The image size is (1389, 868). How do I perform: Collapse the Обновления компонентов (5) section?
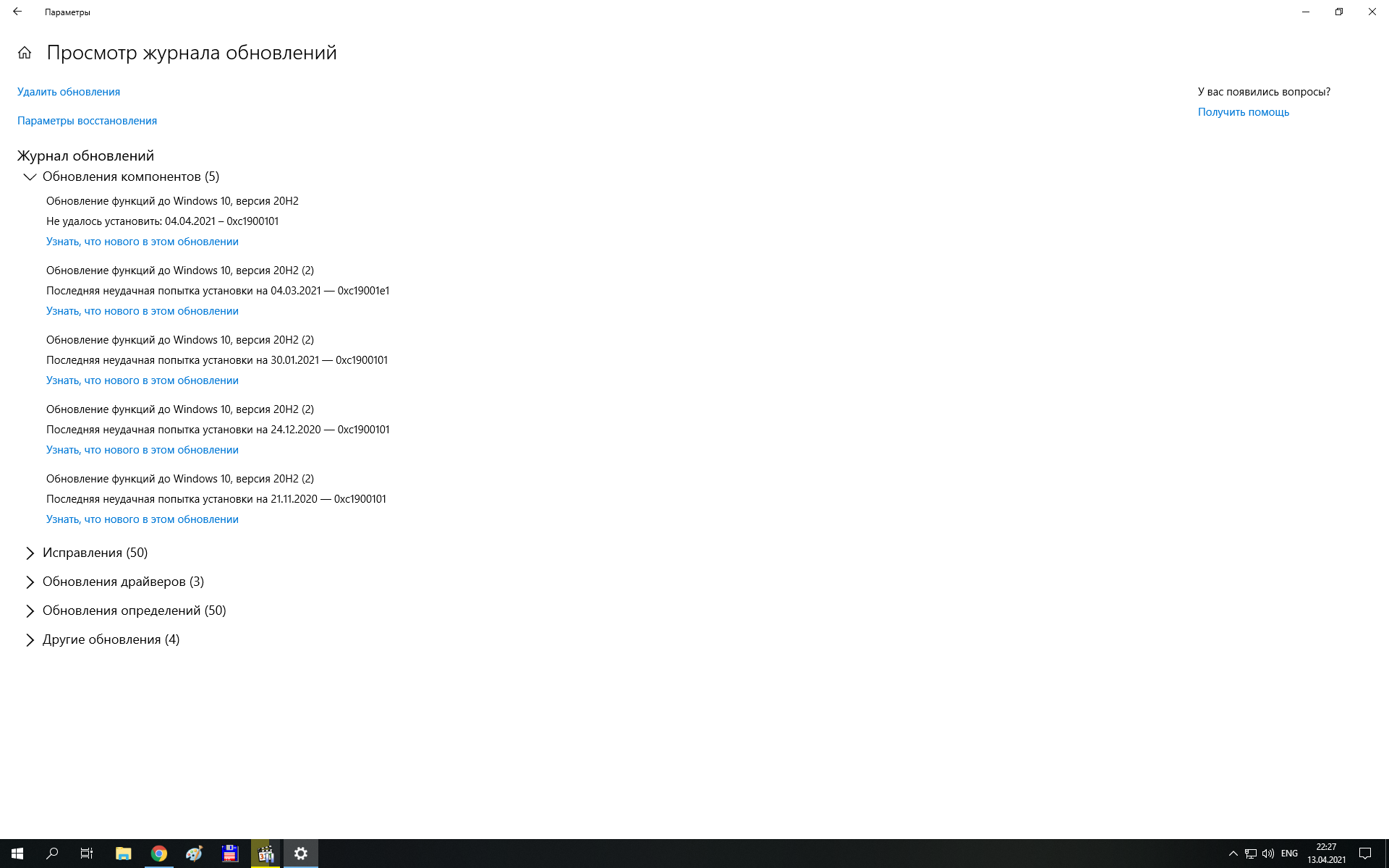click(x=29, y=176)
